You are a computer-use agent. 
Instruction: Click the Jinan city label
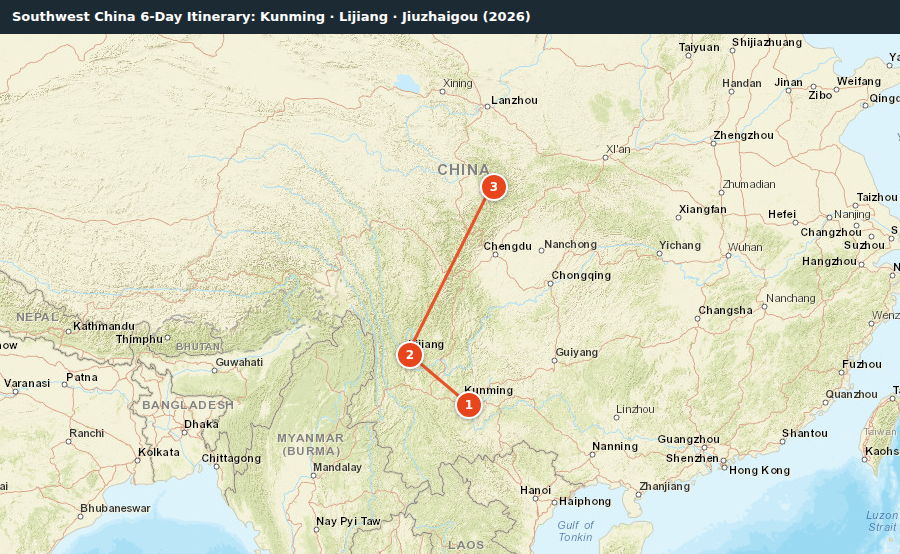[x=789, y=83]
